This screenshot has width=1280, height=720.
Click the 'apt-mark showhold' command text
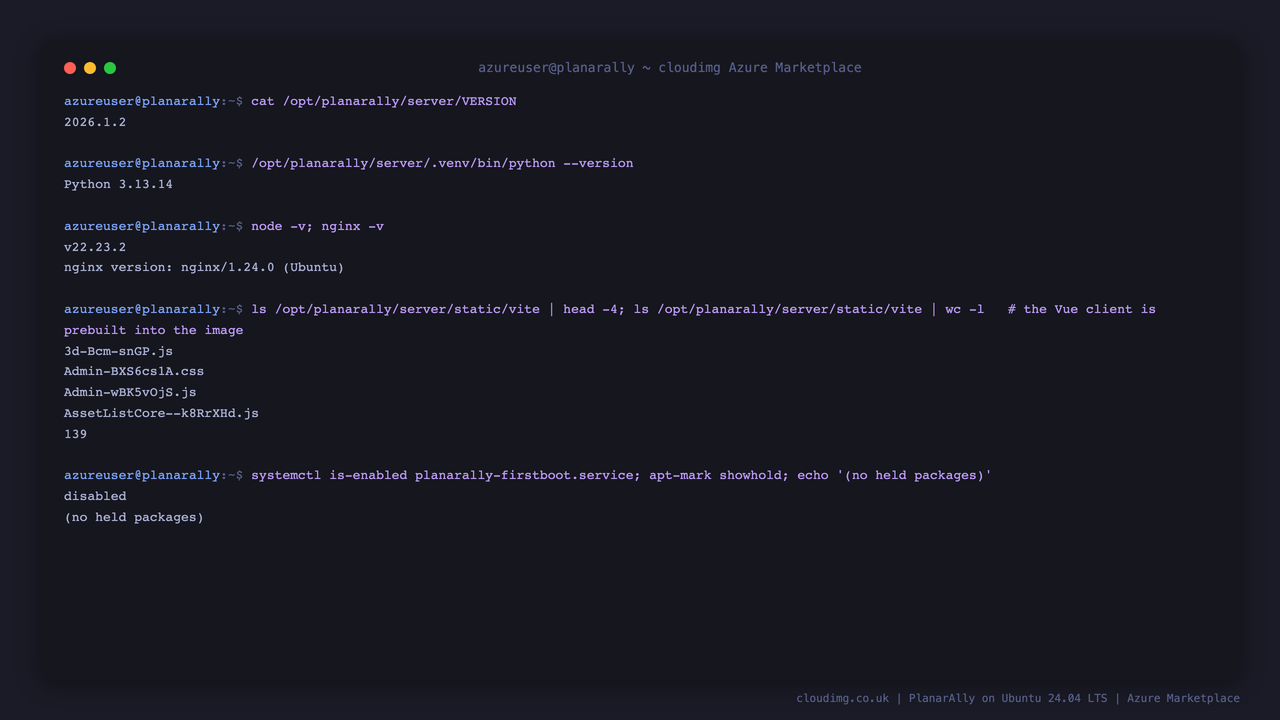point(715,475)
